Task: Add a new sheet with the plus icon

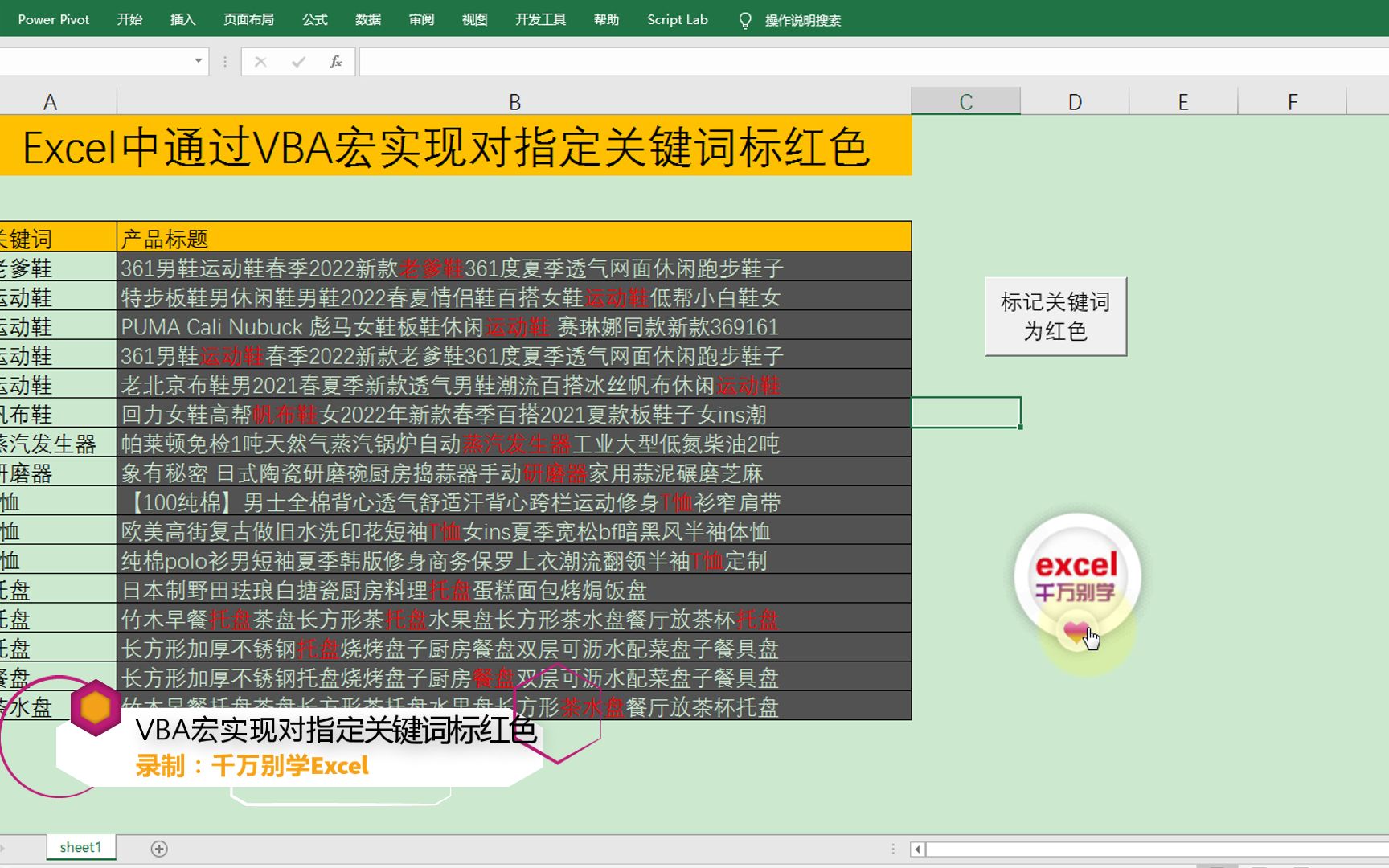Action: (159, 849)
